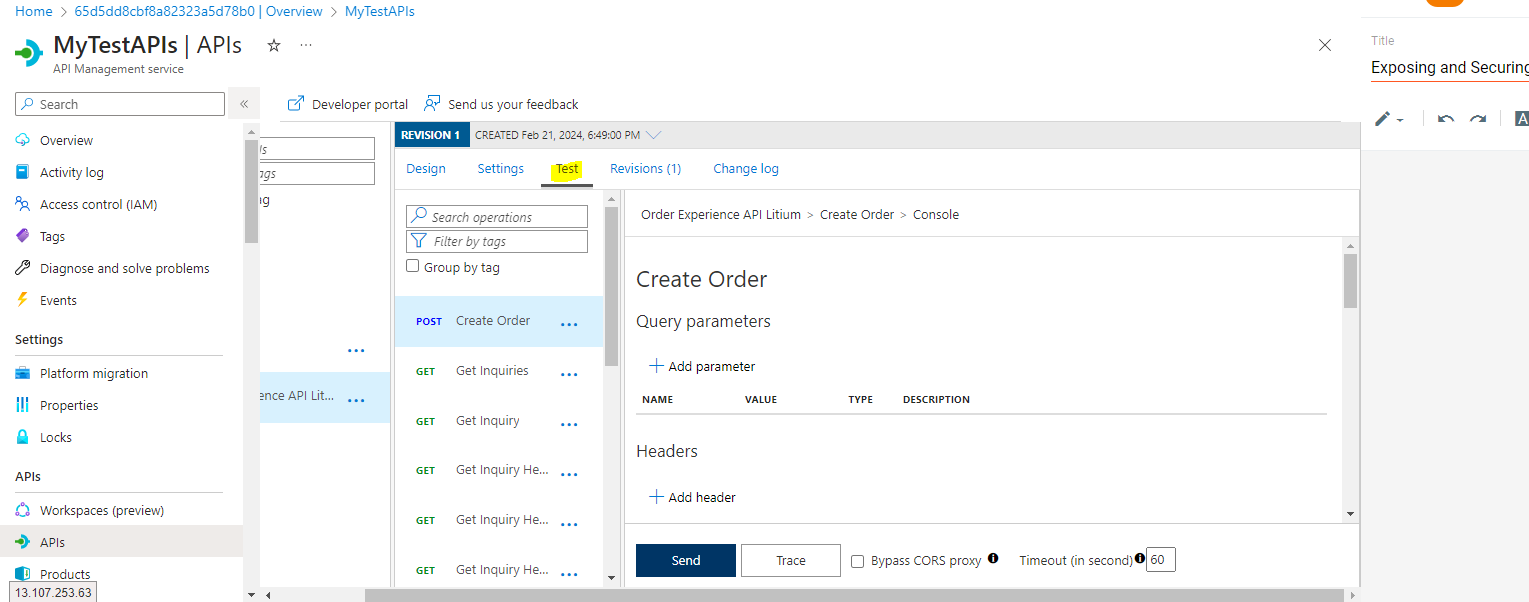Open Activity log in the sidebar
This screenshot has width=1529, height=602.
72,173
